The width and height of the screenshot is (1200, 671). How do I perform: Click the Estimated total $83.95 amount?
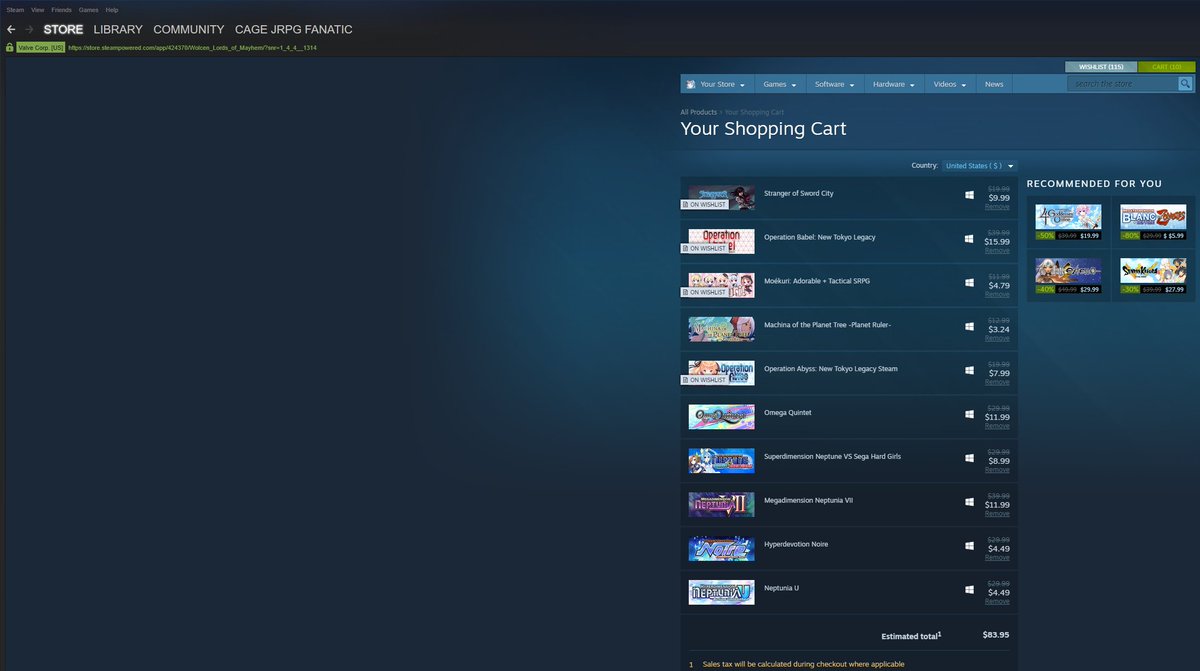coord(995,635)
